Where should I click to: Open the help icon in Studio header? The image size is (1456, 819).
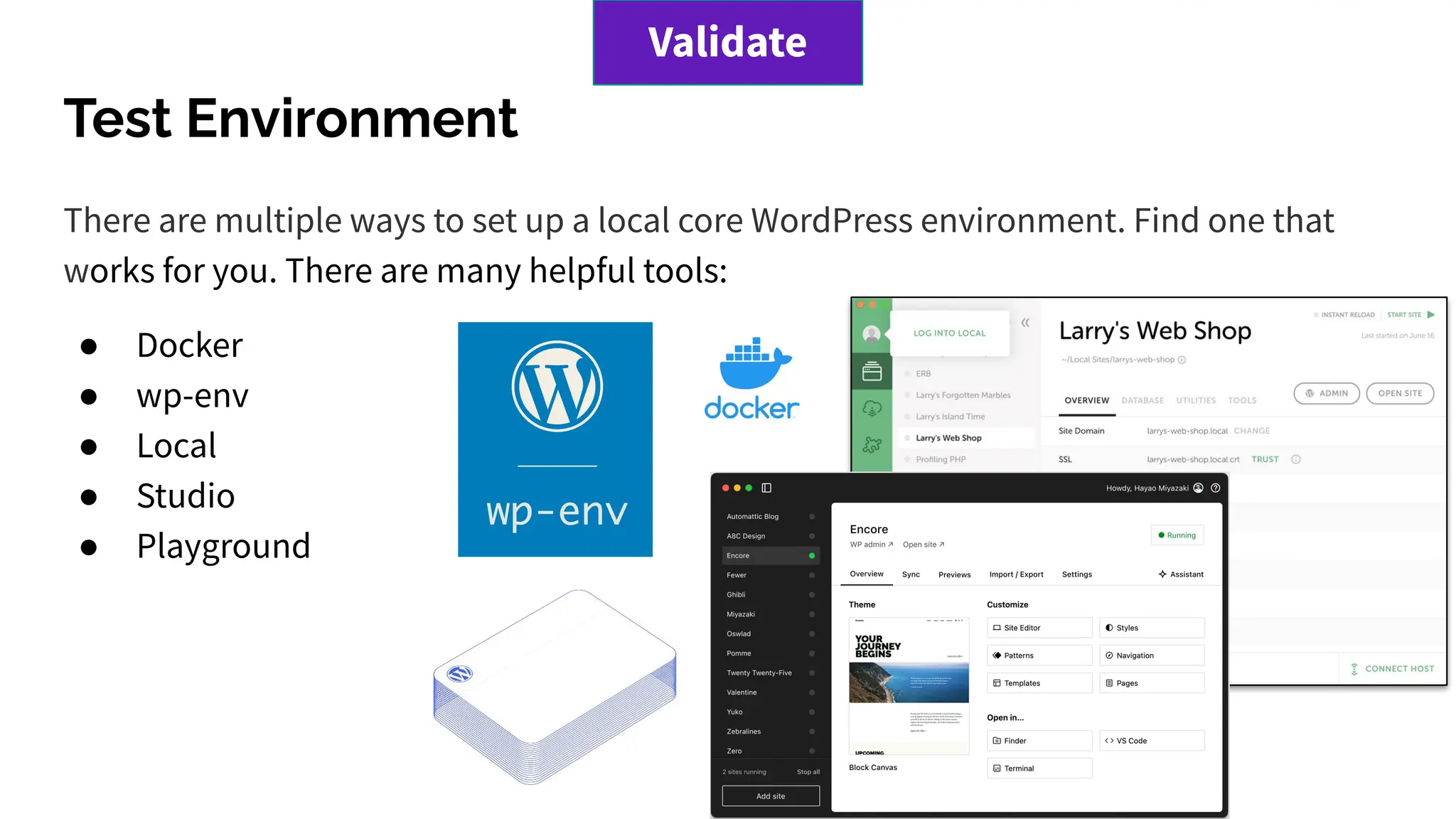[1216, 488]
